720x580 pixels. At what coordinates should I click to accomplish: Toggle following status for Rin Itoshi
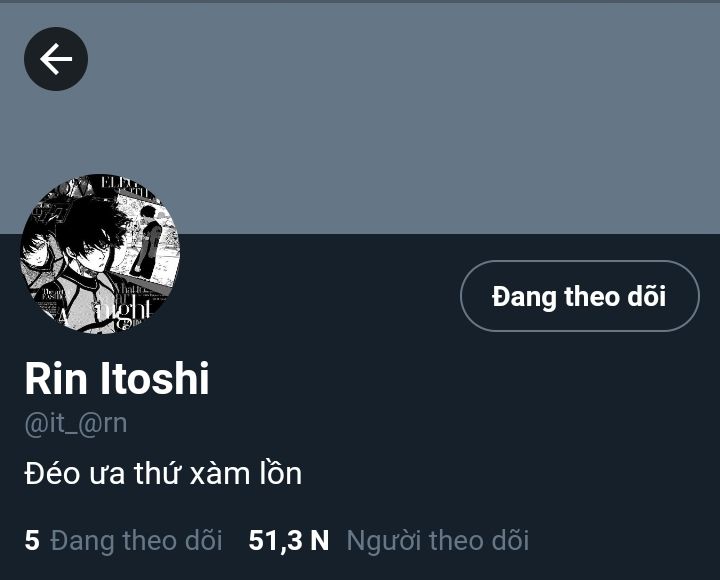pos(580,296)
